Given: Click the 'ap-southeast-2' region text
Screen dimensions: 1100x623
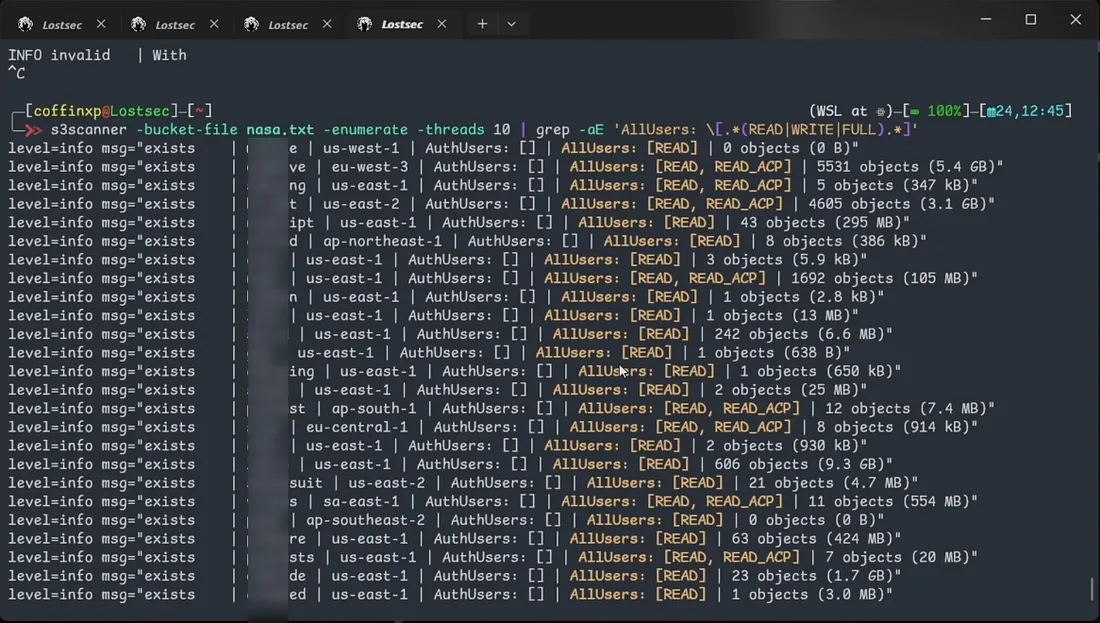Looking at the screenshot, I should [365, 520].
